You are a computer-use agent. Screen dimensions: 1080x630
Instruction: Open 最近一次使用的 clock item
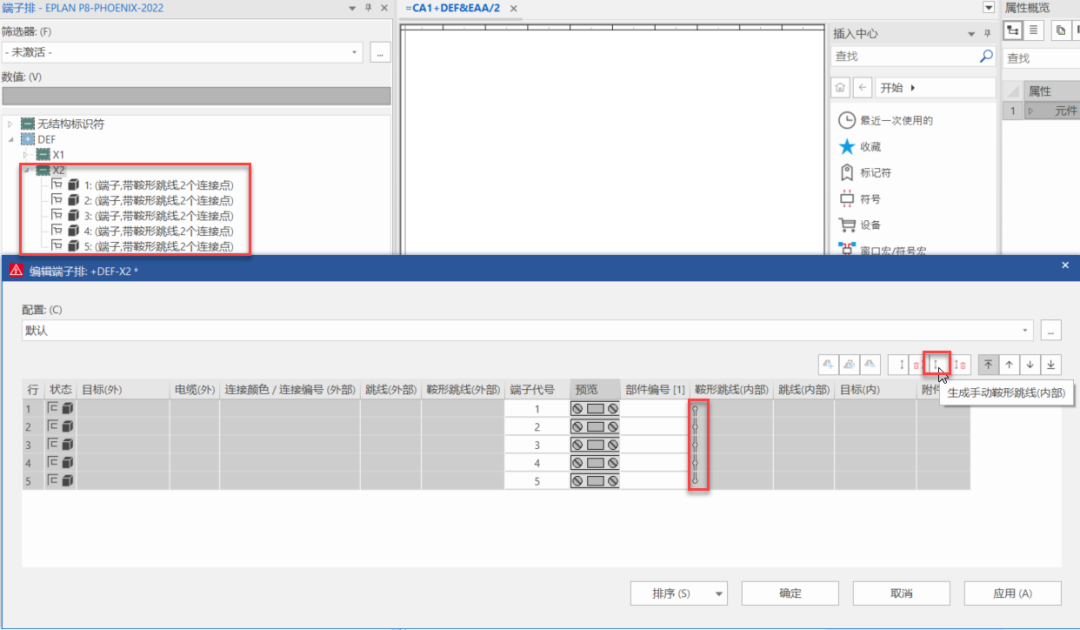click(847, 120)
